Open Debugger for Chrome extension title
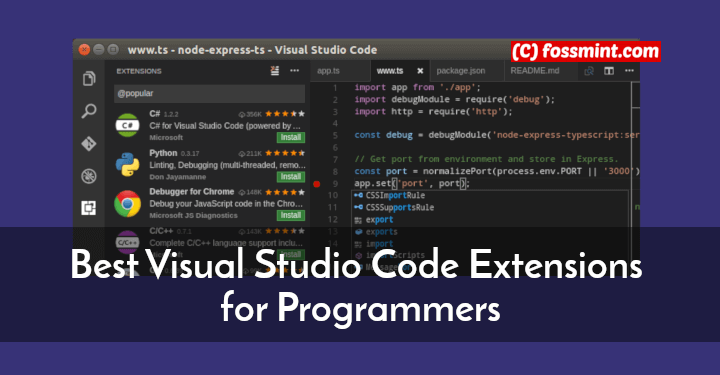This screenshot has width=720, height=375. pyautogui.click(x=191, y=191)
